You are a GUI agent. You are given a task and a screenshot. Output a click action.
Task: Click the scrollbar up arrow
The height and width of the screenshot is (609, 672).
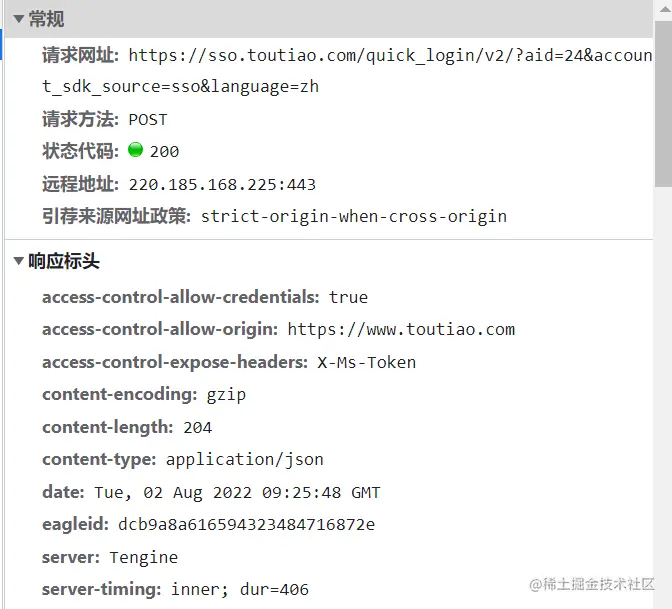(x=663, y=9)
